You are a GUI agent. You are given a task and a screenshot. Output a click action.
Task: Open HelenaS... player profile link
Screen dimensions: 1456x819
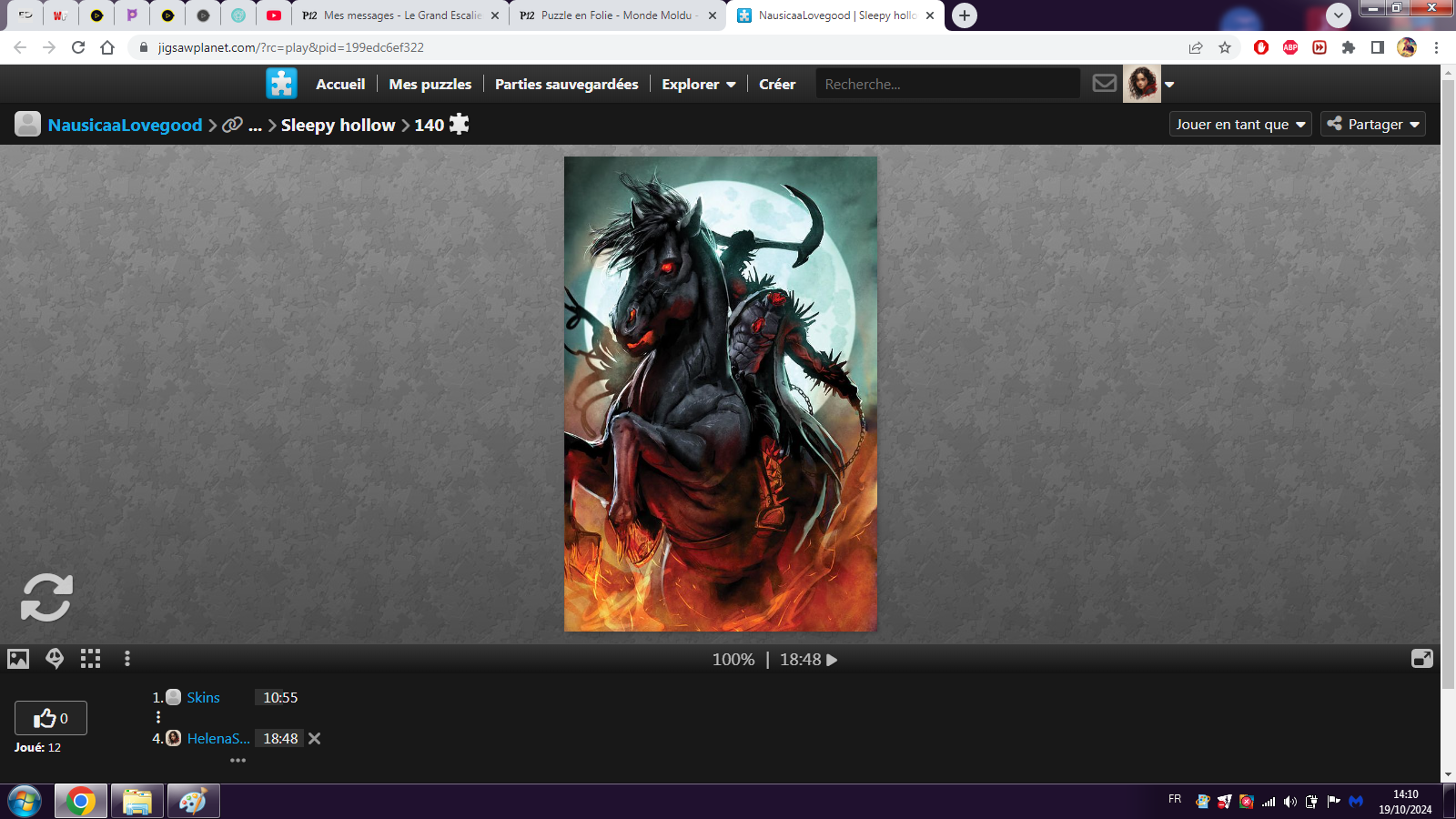(218, 739)
